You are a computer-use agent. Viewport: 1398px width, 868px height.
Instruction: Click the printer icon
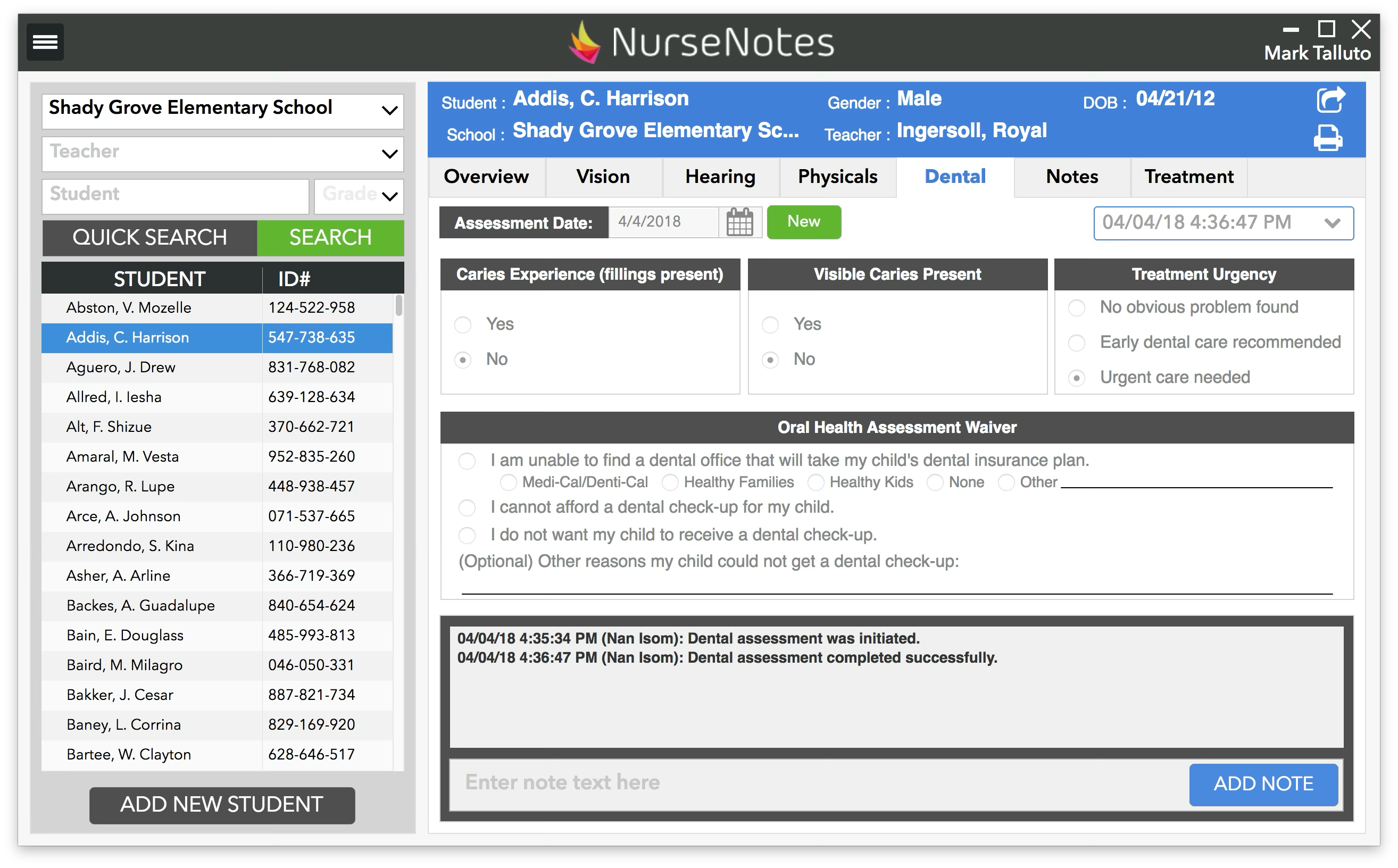click(x=1328, y=138)
